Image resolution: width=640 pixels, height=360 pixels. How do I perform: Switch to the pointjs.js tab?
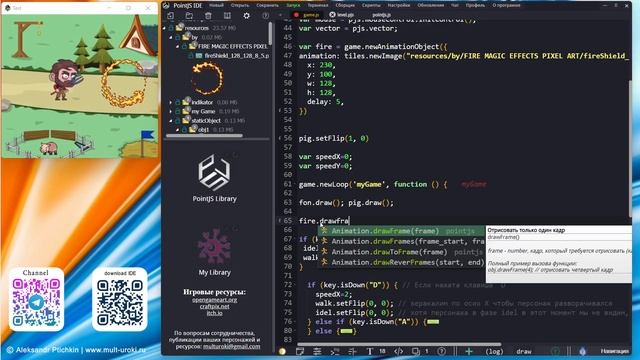click(x=381, y=15)
